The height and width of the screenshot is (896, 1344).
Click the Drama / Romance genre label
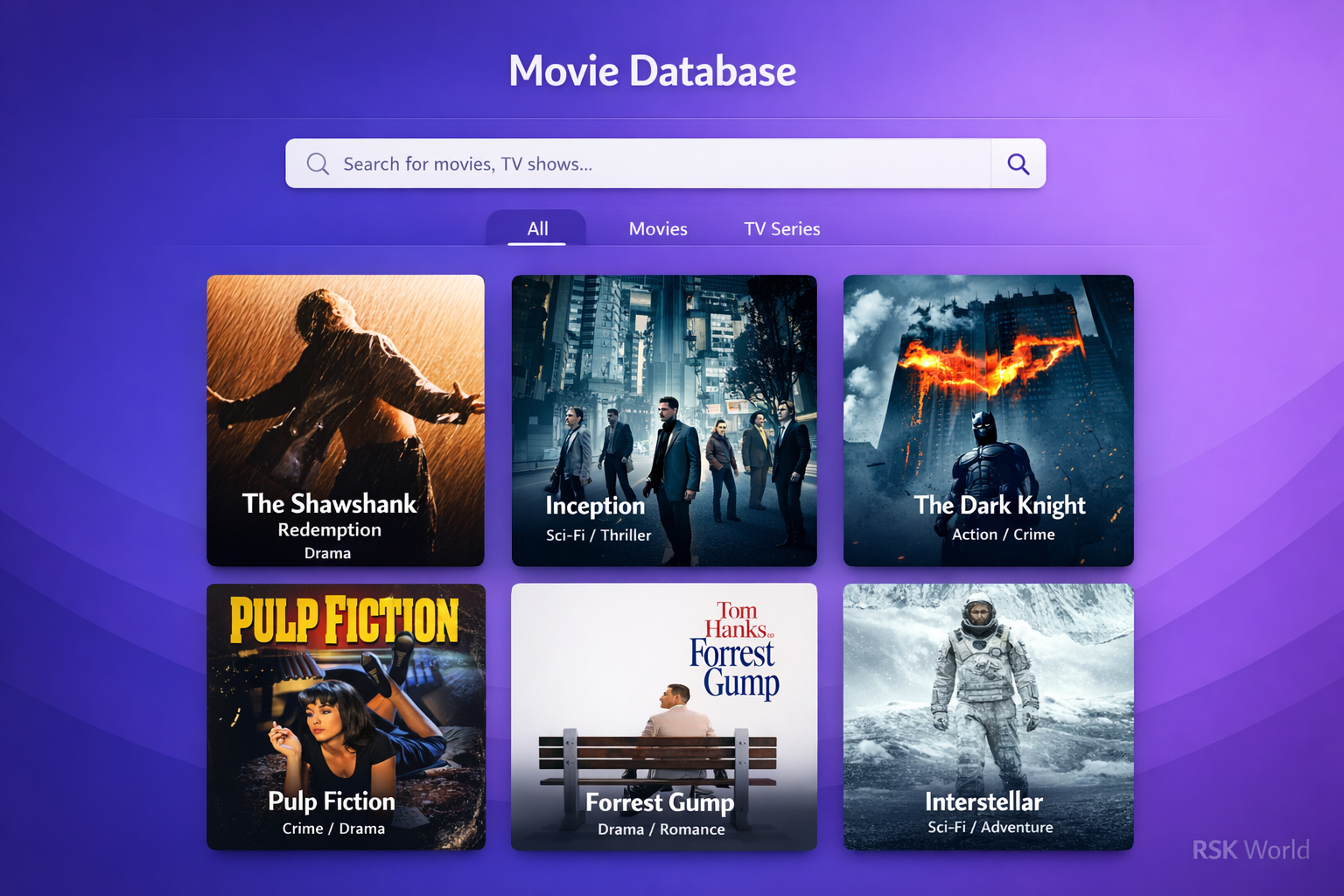tap(661, 829)
